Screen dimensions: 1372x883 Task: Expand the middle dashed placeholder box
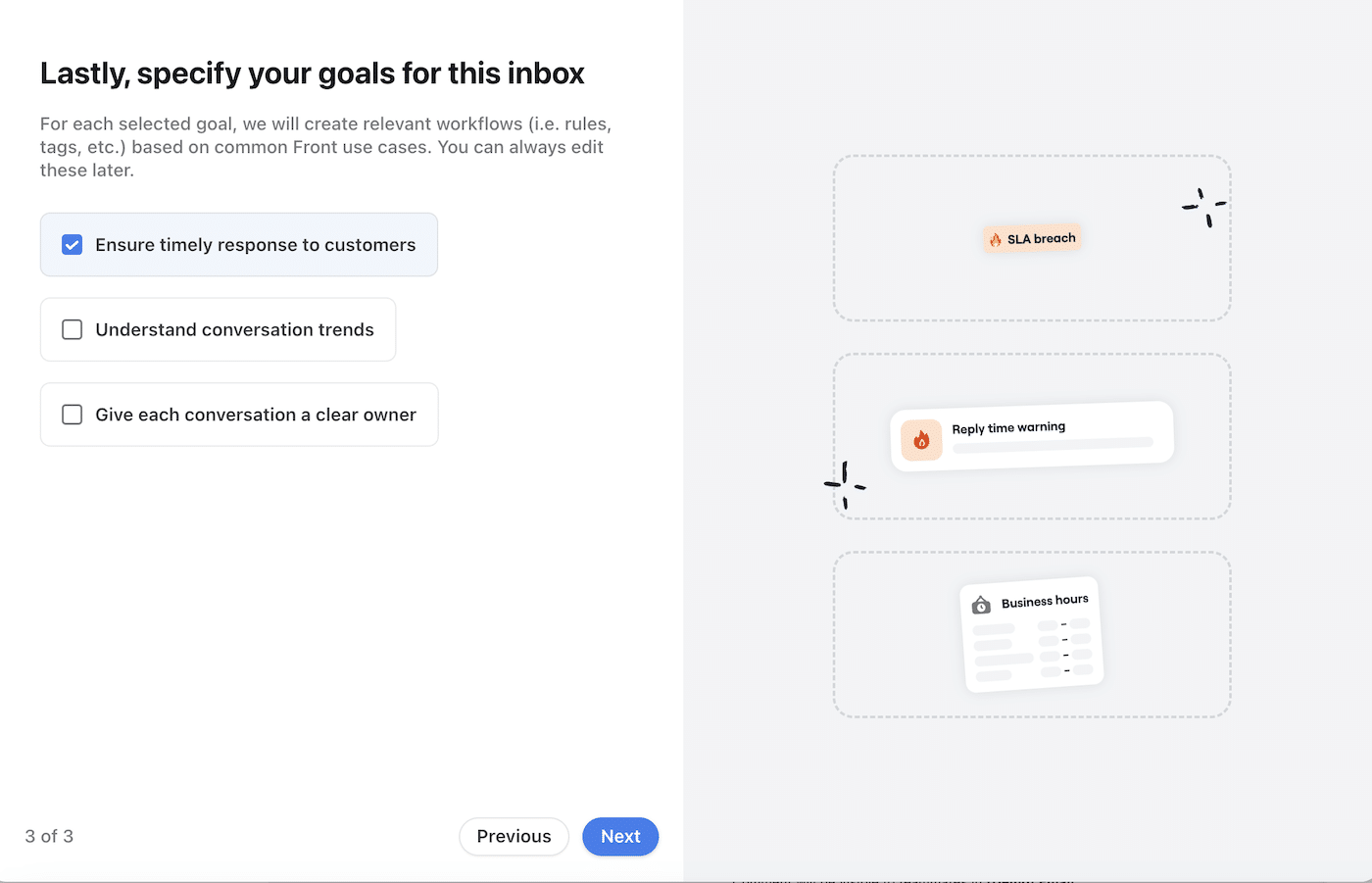click(1127, 382)
